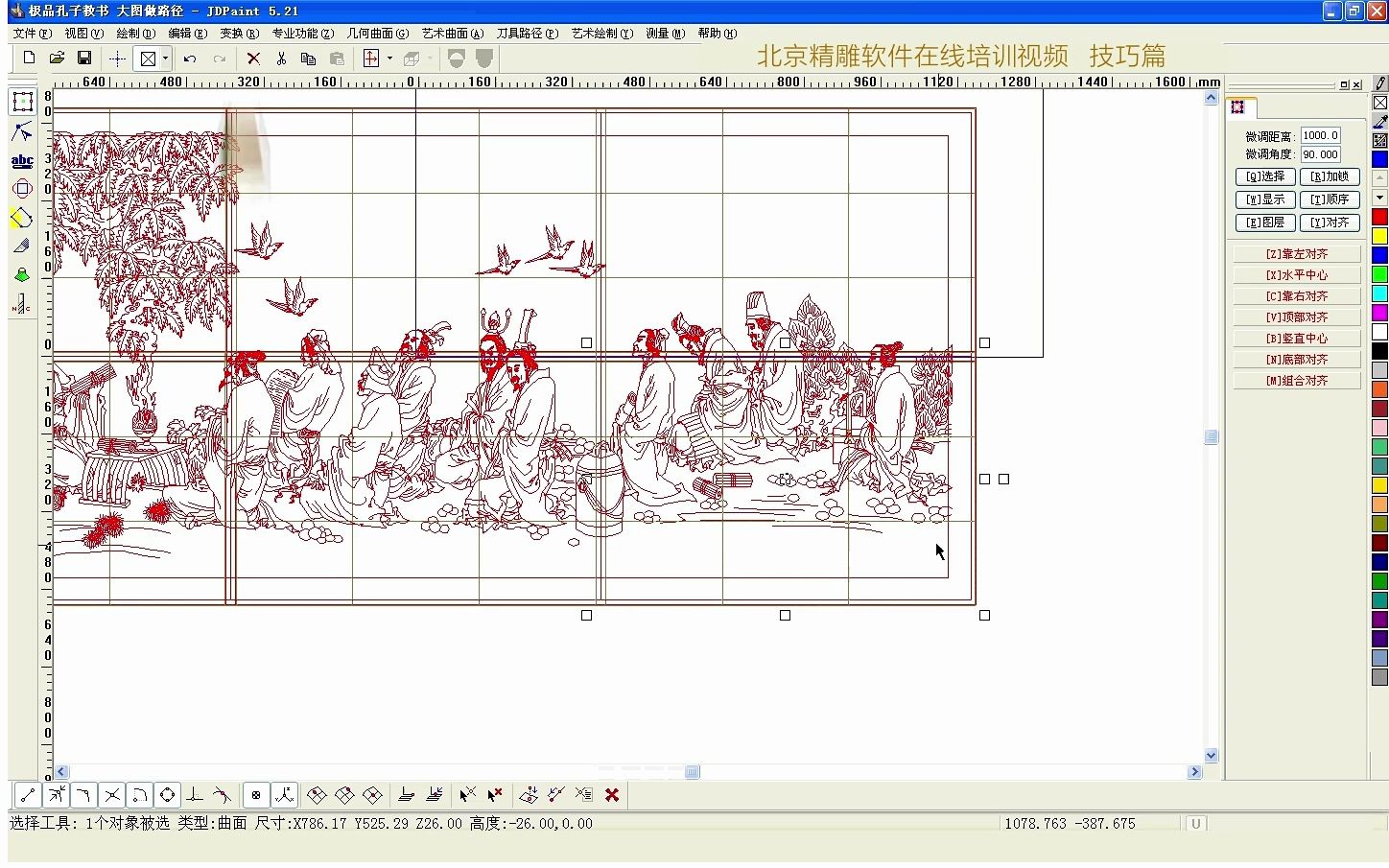Click the crossed-box view icon in toolbar
Screen dimensions: 1389x868
[148, 59]
